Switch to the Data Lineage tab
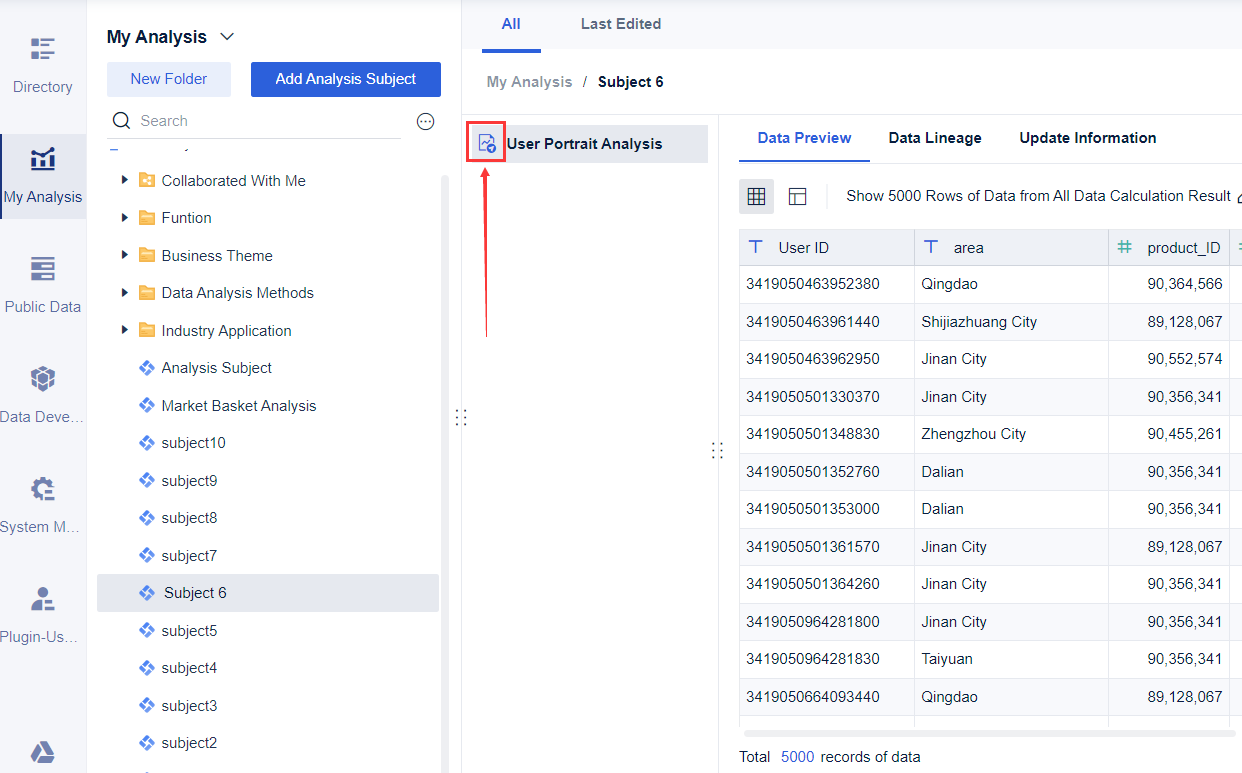The image size is (1242, 773). [934, 138]
